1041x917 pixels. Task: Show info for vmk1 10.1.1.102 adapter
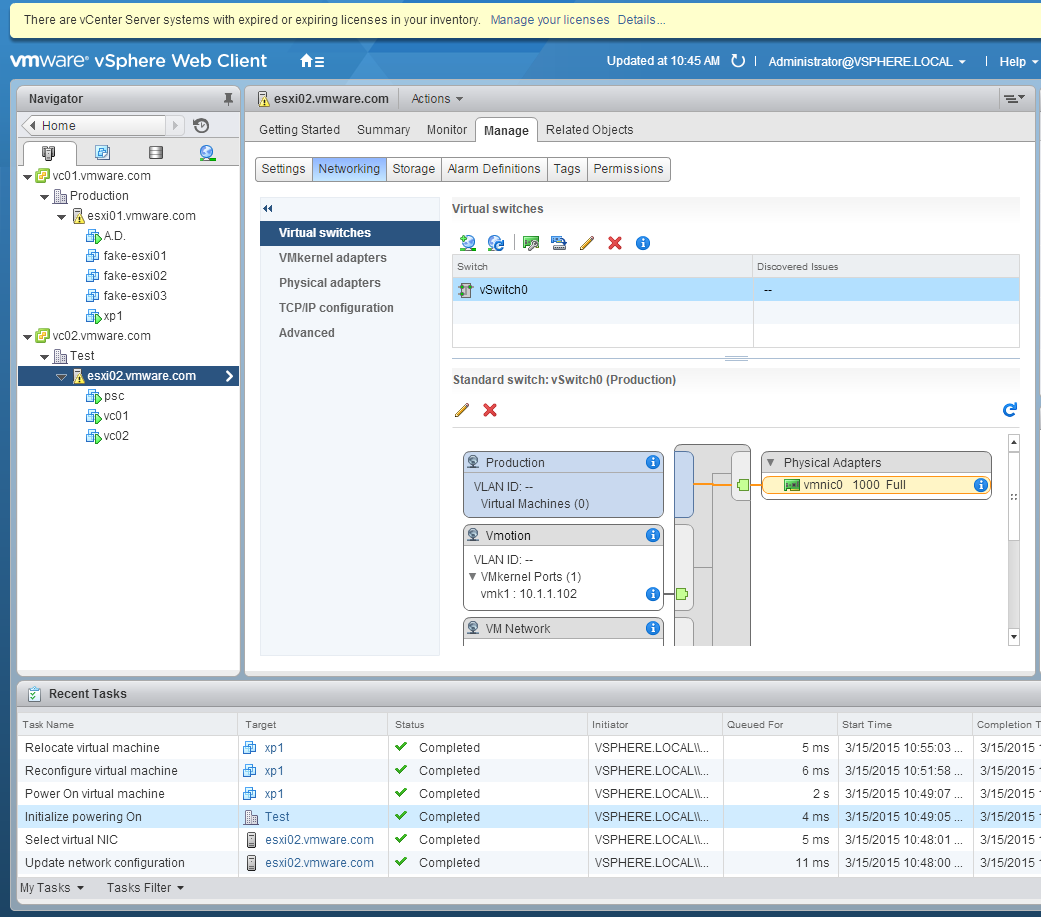coord(653,594)
